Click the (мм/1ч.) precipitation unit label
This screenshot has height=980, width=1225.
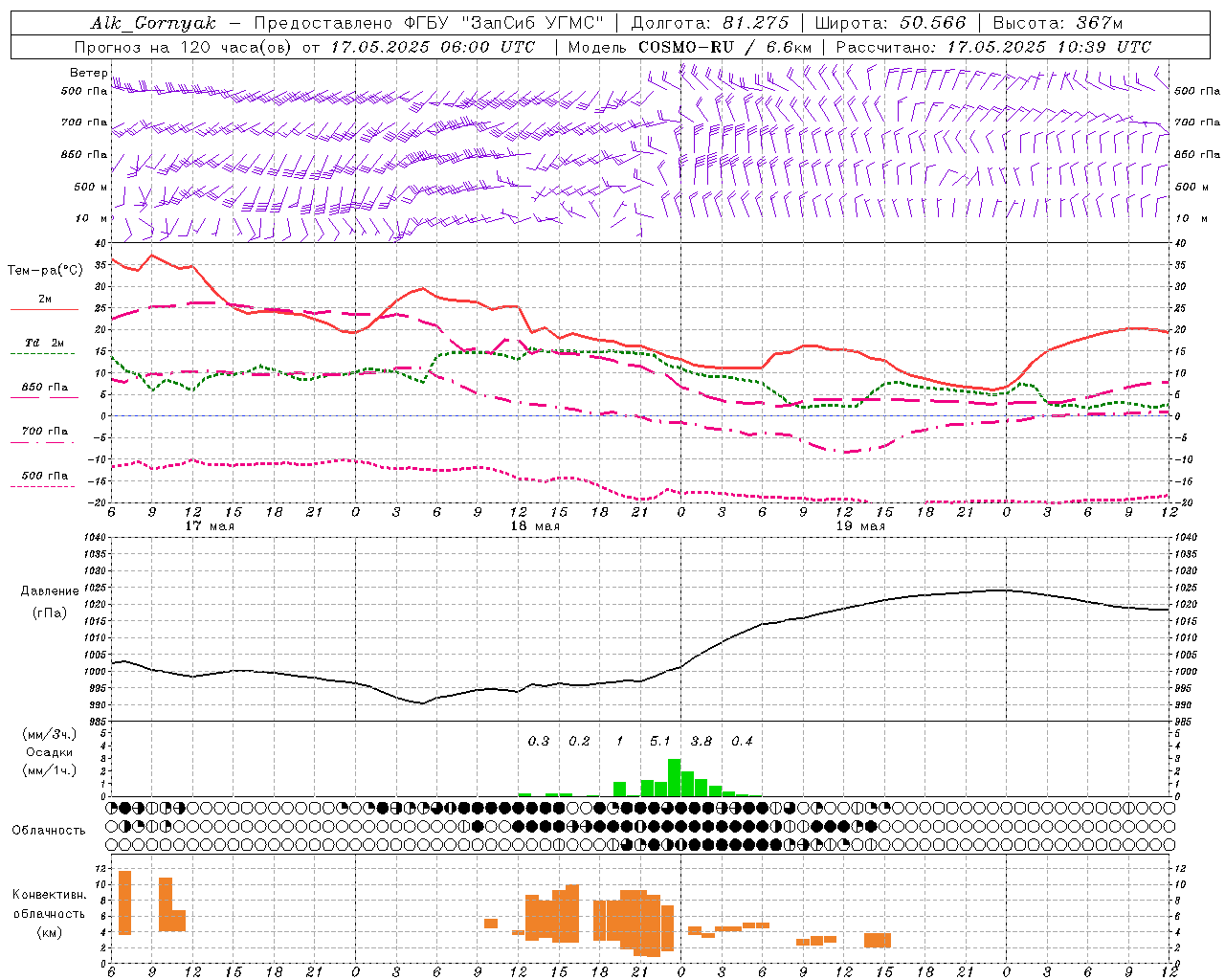tap(50, 770)
